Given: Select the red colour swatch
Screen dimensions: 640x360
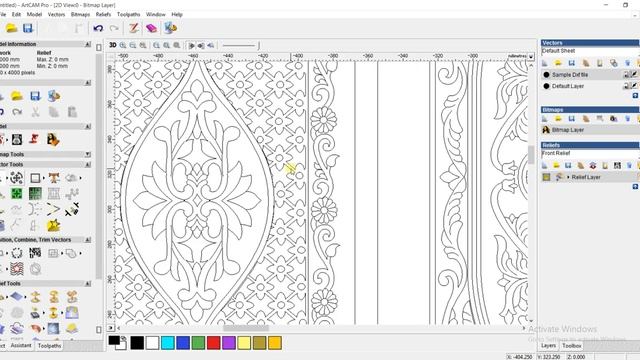Looking at the screenshot, I should 213,343.
